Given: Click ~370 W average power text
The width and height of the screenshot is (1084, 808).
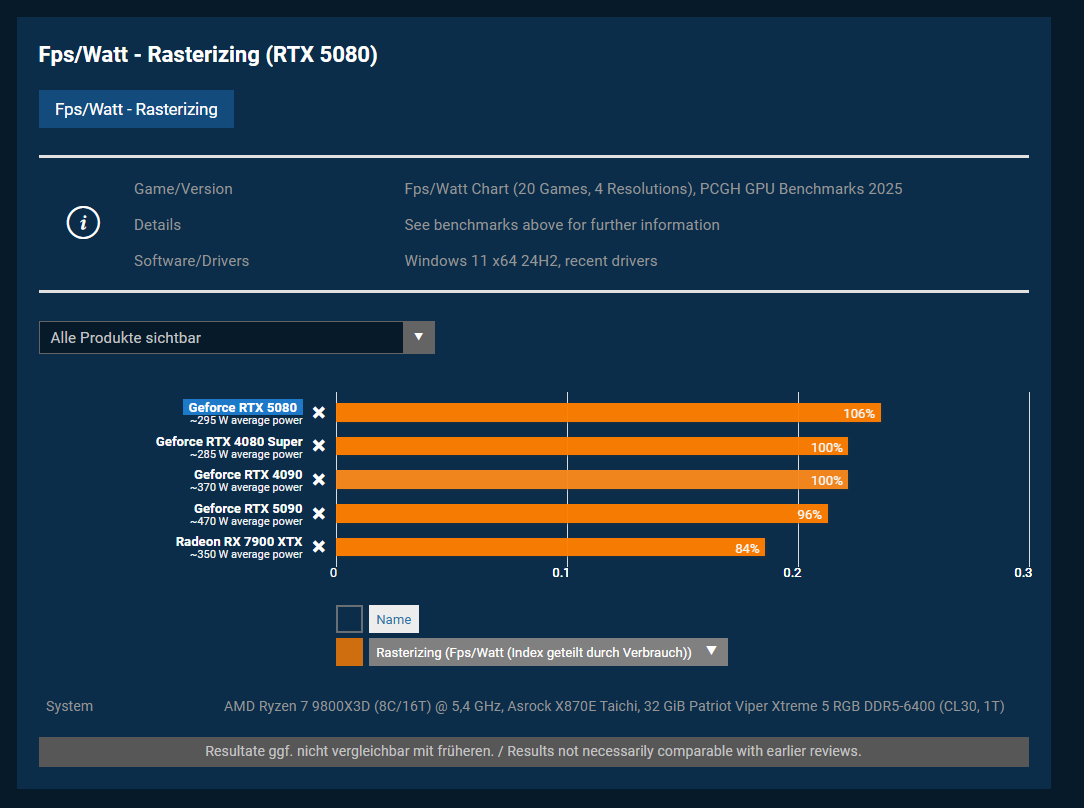Looking at the screenshot, I should click(x=246, y=487).
